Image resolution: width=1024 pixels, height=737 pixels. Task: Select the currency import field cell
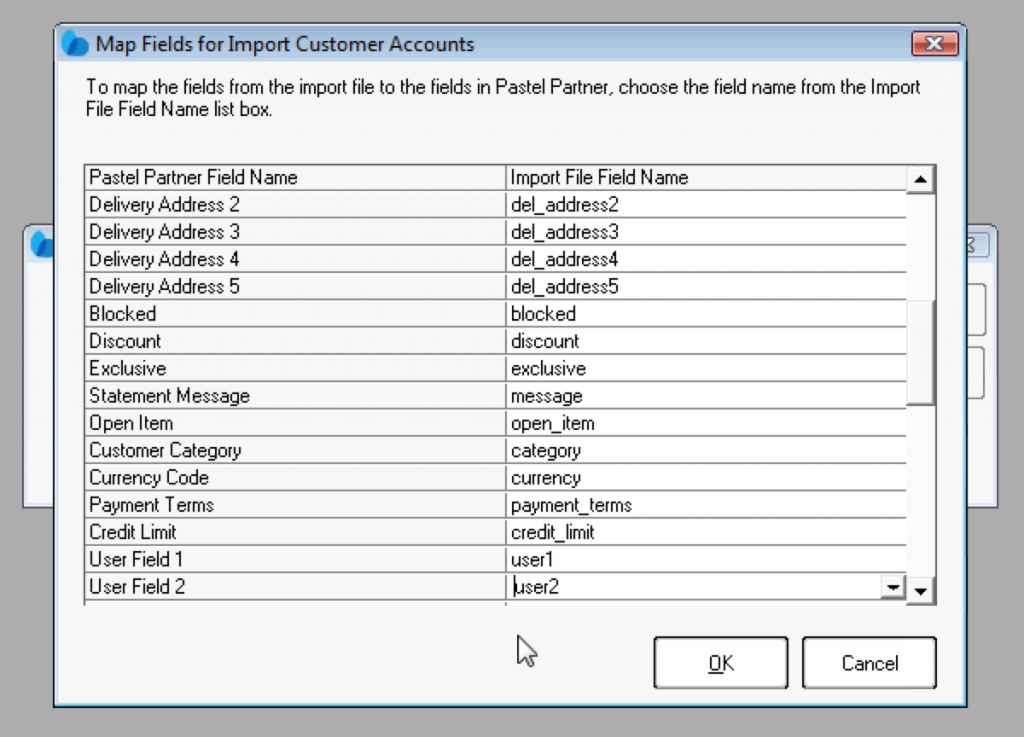tap(706, 478)
